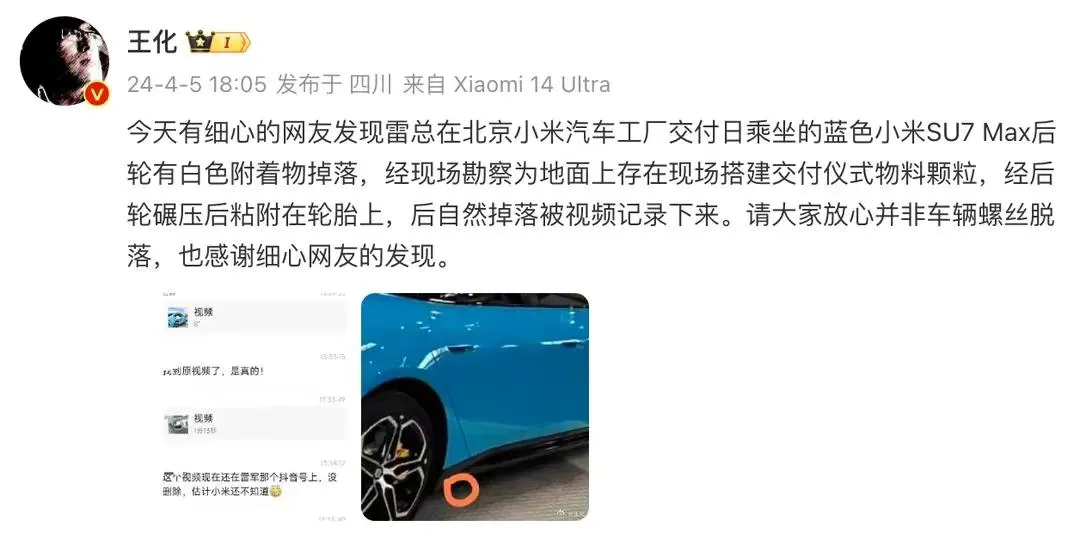Click 发布于 四川 location text
1080x558 pixels.
point(334,84)
